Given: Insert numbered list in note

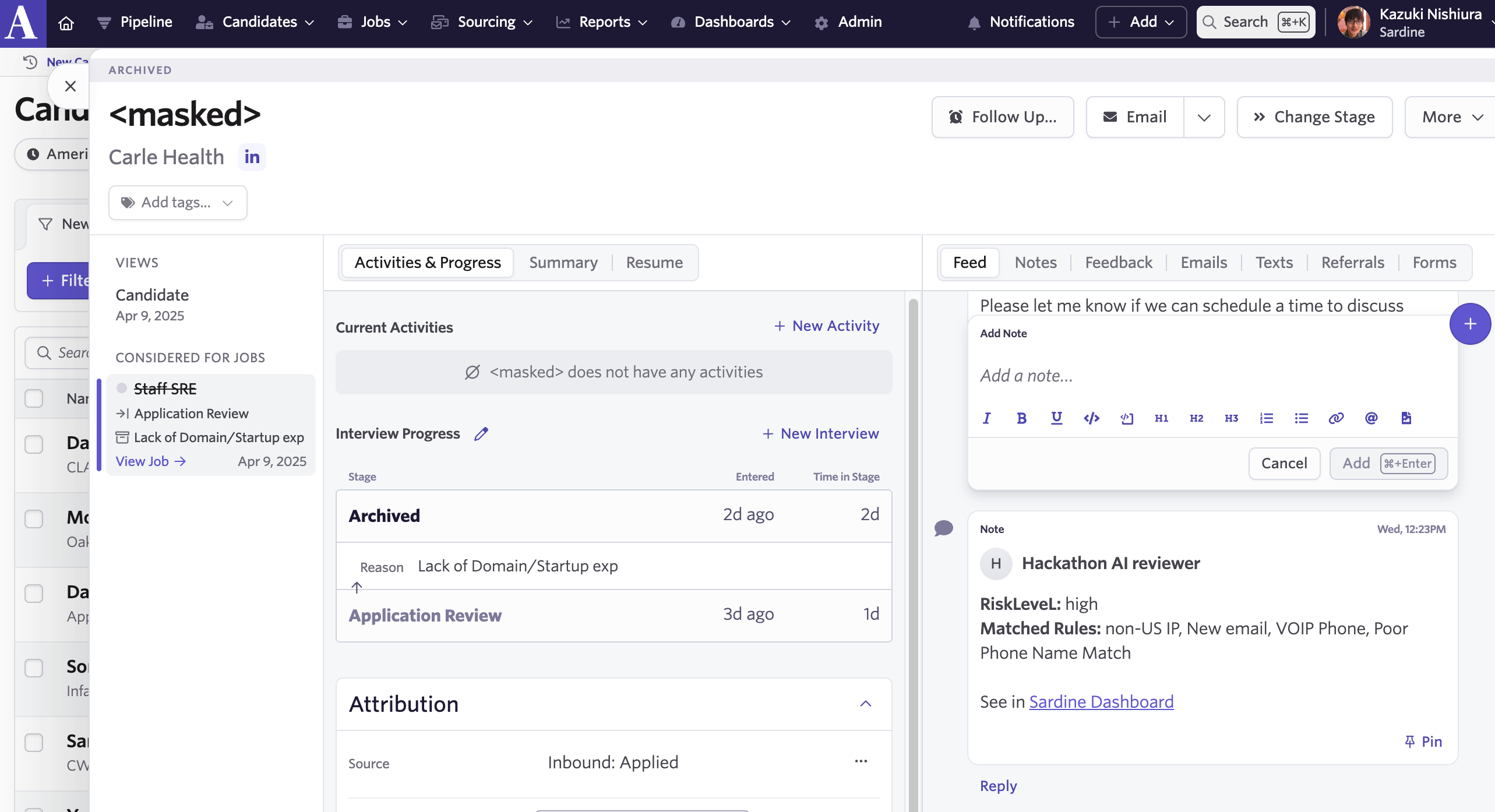Looking at the screenshot, I should [1266, 418].
